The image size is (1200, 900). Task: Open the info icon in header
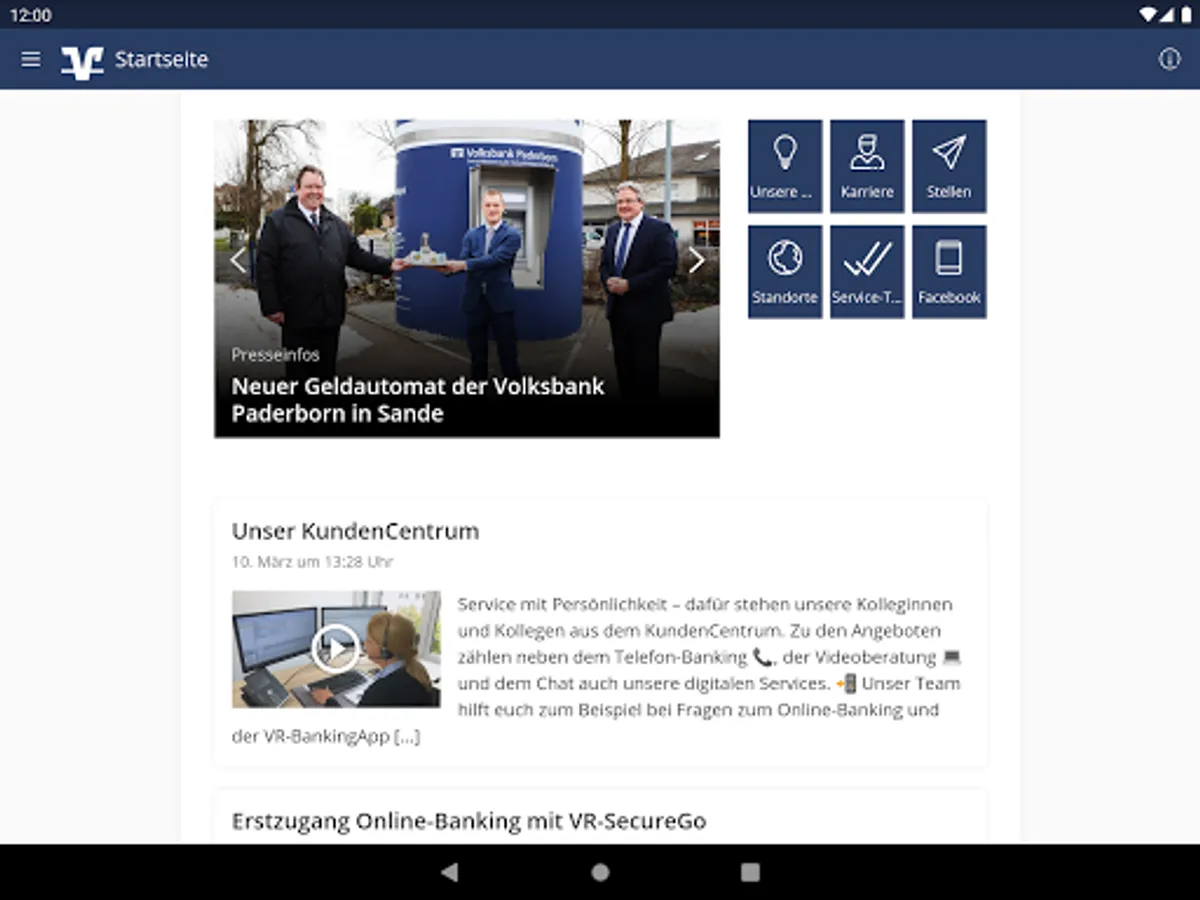click(x=1169, y=59)
